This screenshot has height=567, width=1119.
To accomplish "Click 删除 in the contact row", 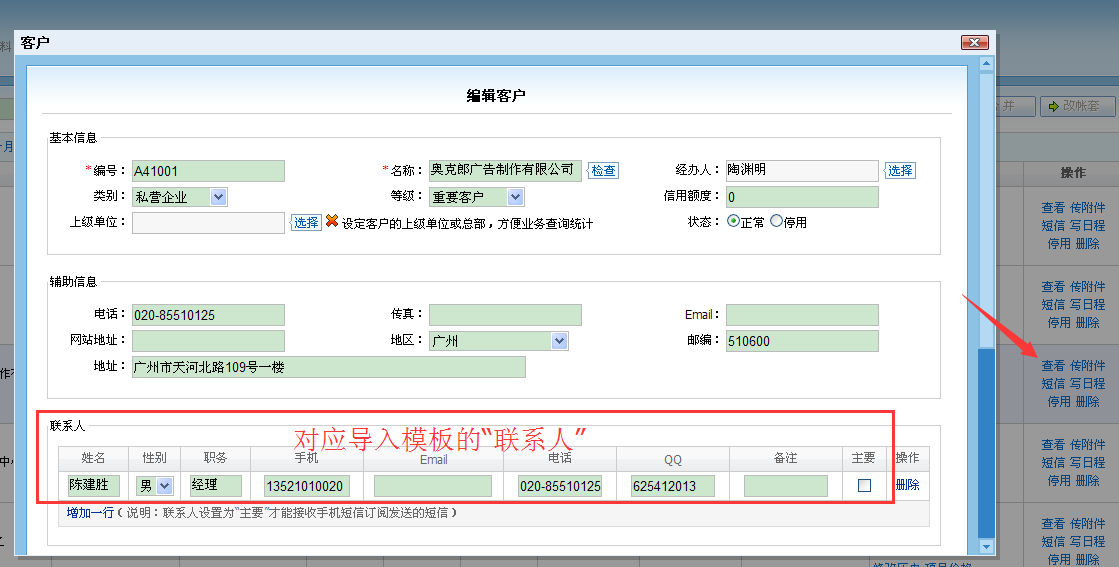I will [907, 485].
